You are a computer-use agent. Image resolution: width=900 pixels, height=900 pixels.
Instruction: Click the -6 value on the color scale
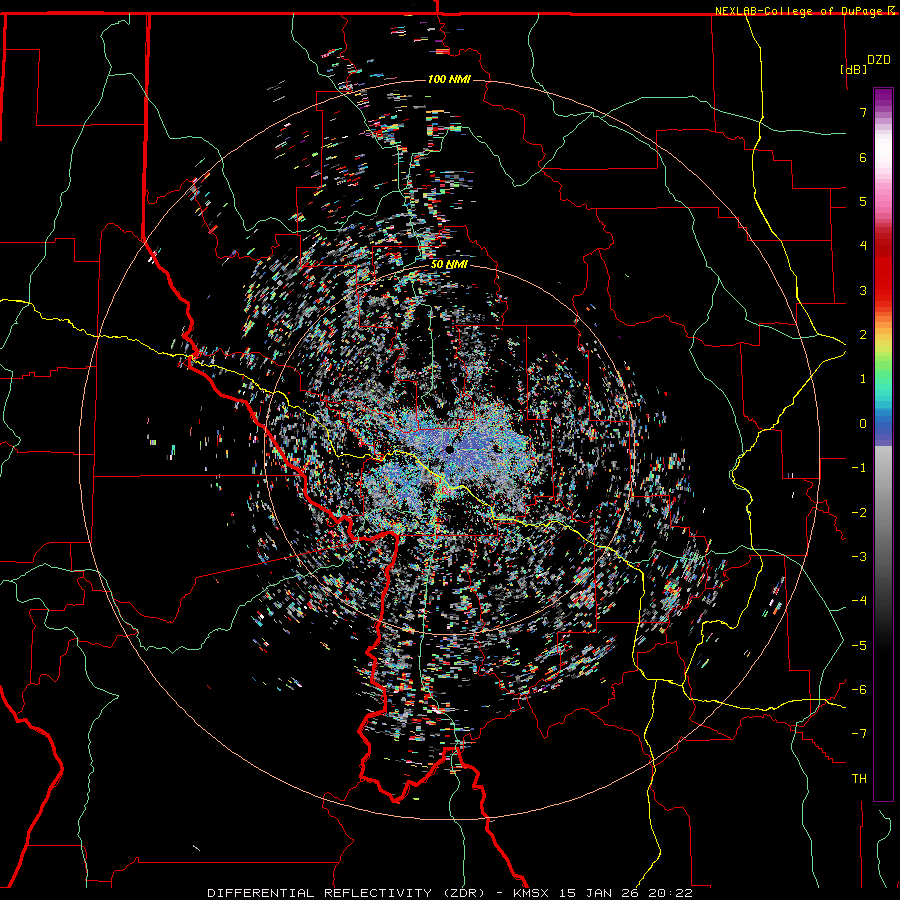[x=859, y=690]
